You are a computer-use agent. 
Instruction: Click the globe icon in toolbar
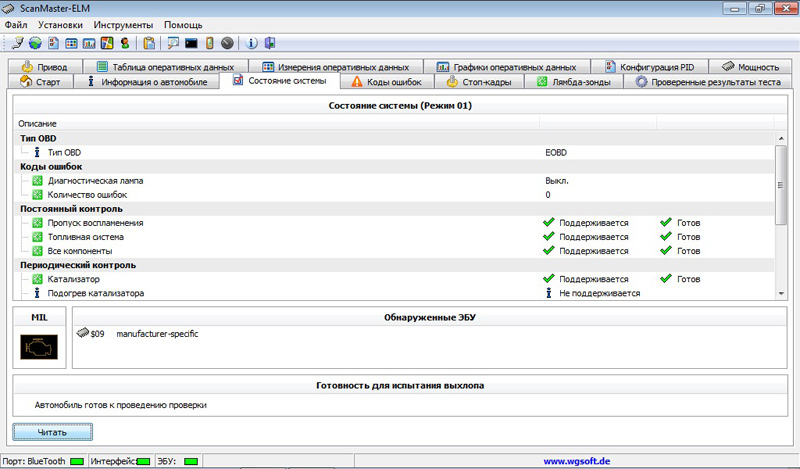point(35,43)
